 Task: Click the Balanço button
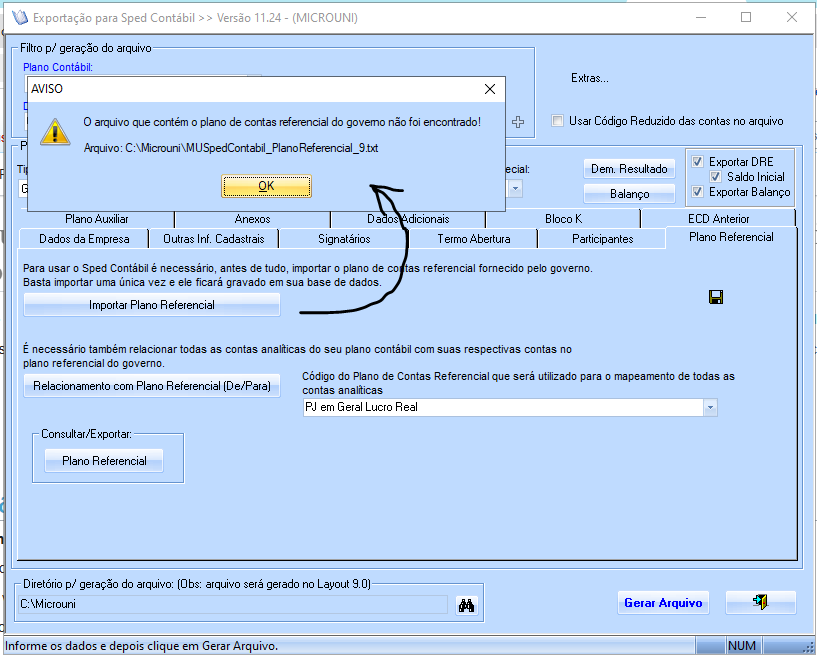pyautogui.click(x=629, y=194)
